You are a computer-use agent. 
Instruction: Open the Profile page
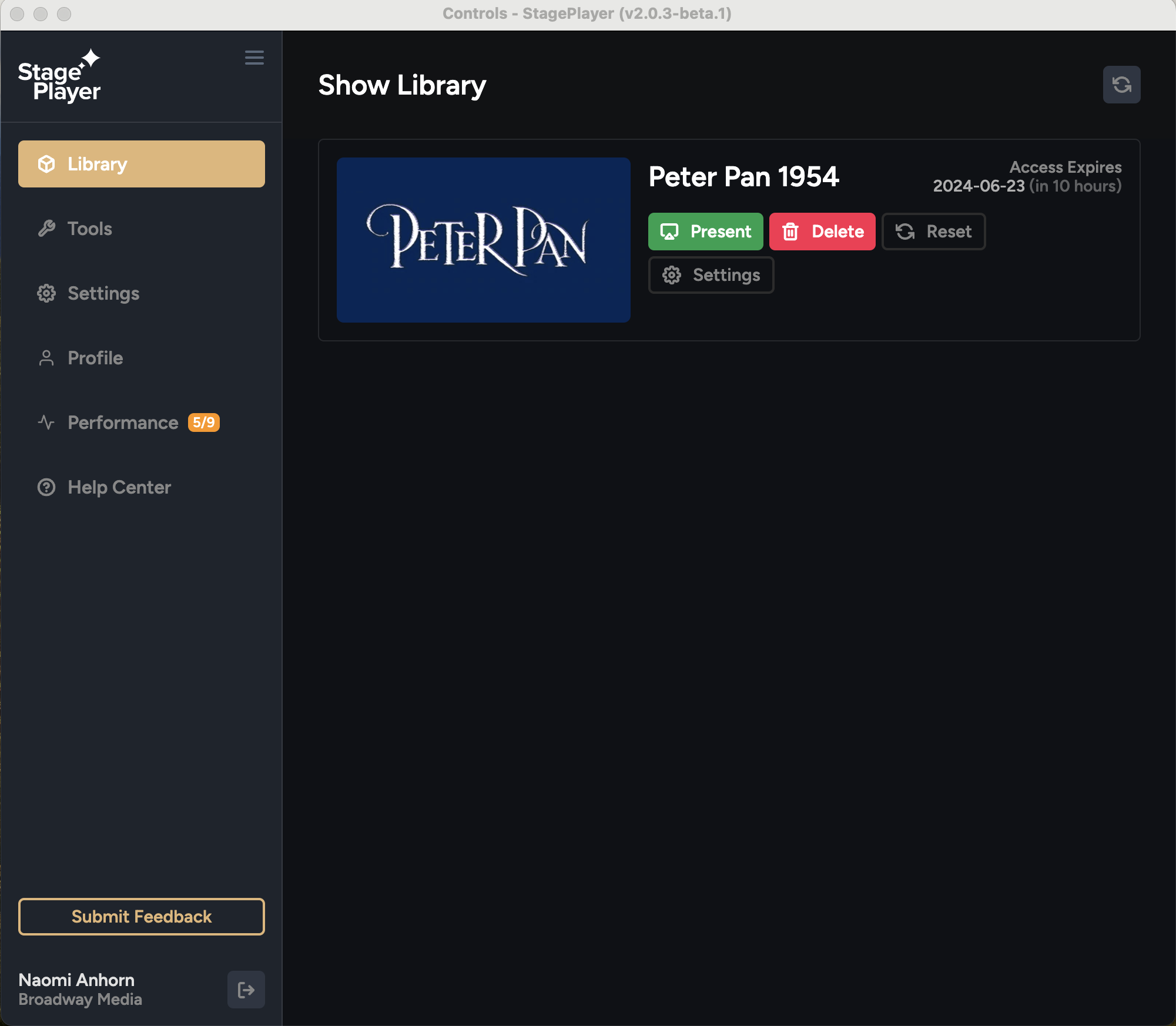(x=142, y=358)
